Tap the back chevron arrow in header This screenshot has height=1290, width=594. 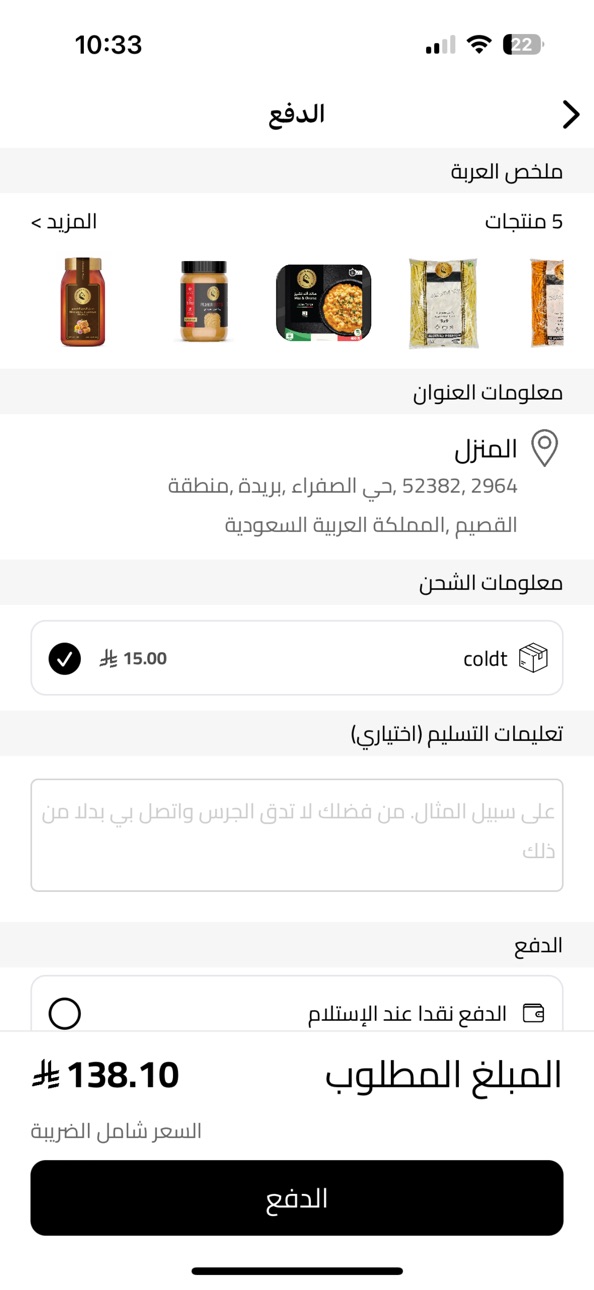(570, 114)
